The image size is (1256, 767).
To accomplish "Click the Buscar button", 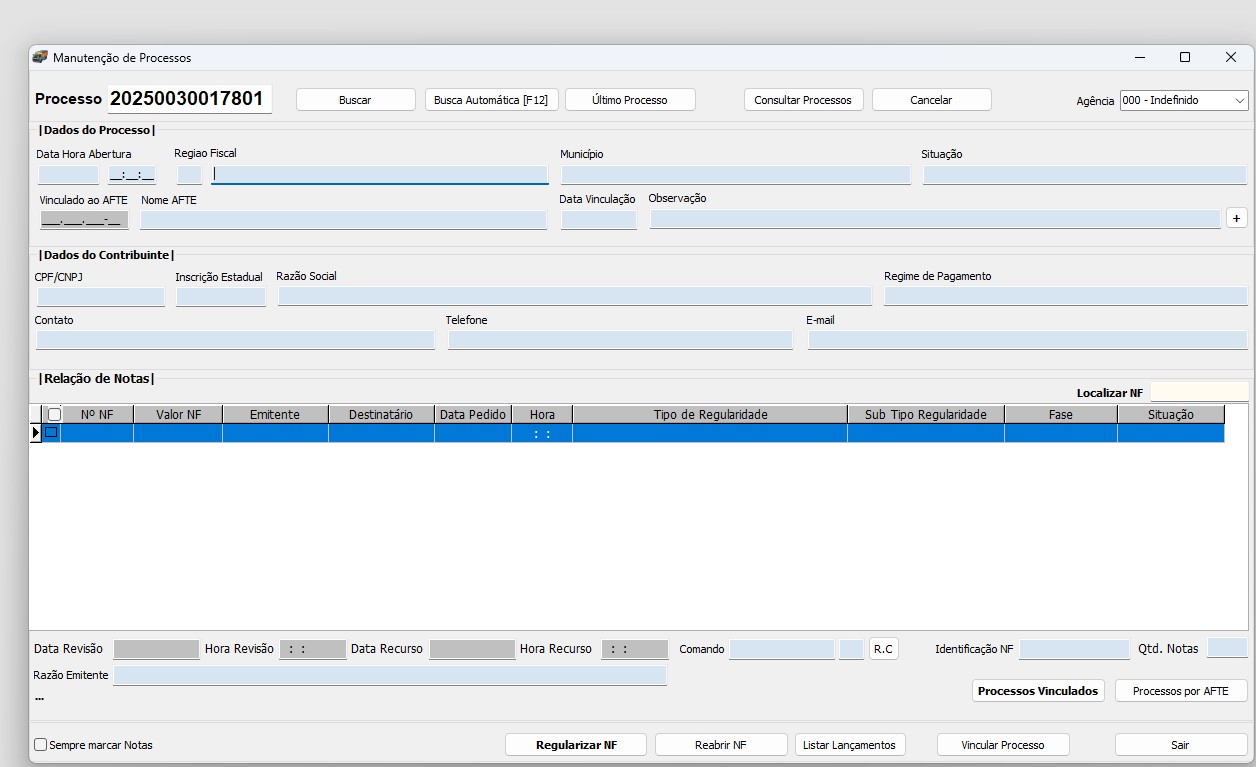I will coord(355,100).
